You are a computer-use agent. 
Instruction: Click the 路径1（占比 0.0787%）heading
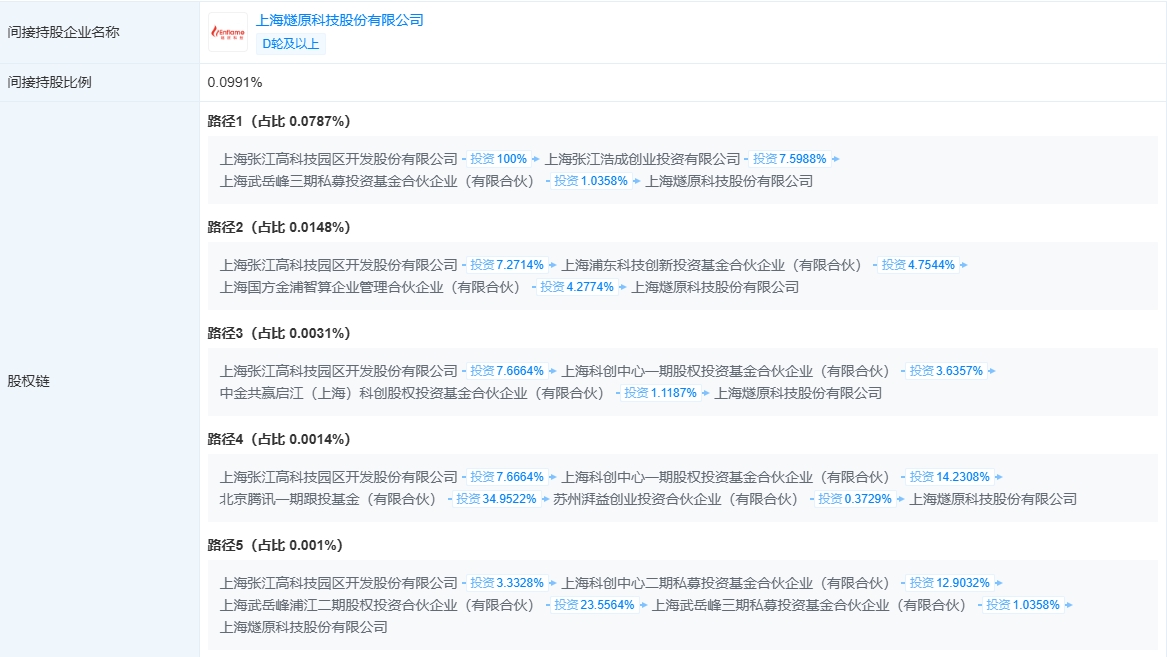279,121
